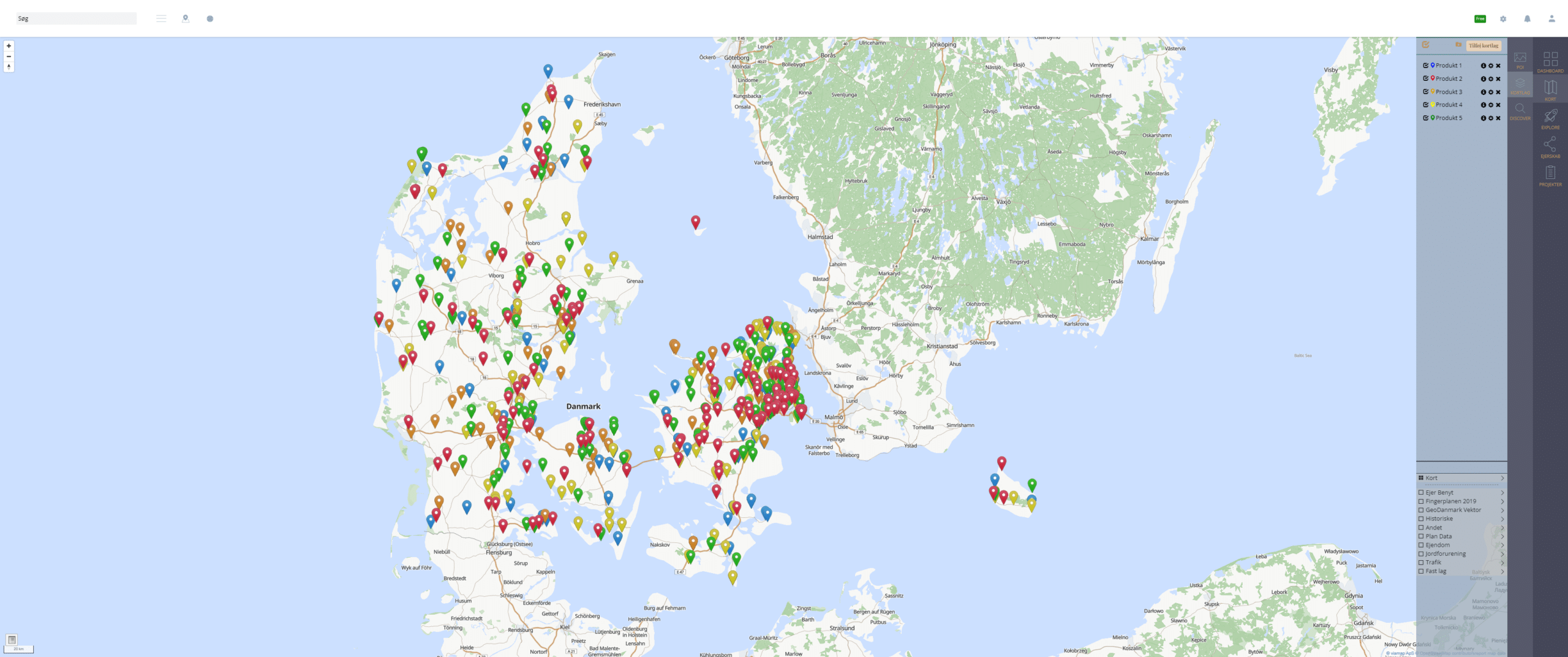This screenshot has height=657, width=1568.
Task: Open notifications bell icon
Action: (x=1527, y=19)
